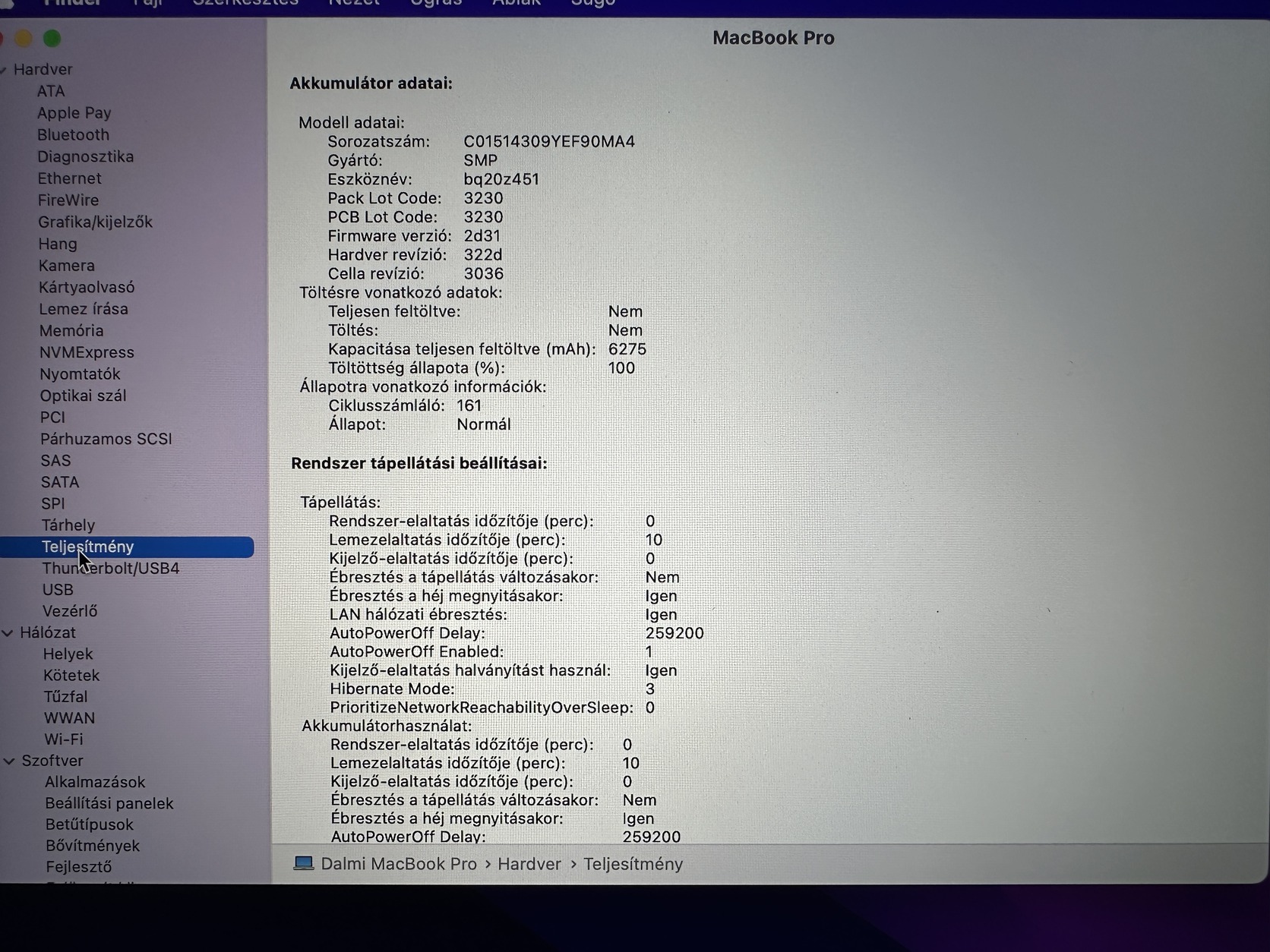Click the full charge capacity value 6275
The image size is (1270, 952).
point(627,349)
